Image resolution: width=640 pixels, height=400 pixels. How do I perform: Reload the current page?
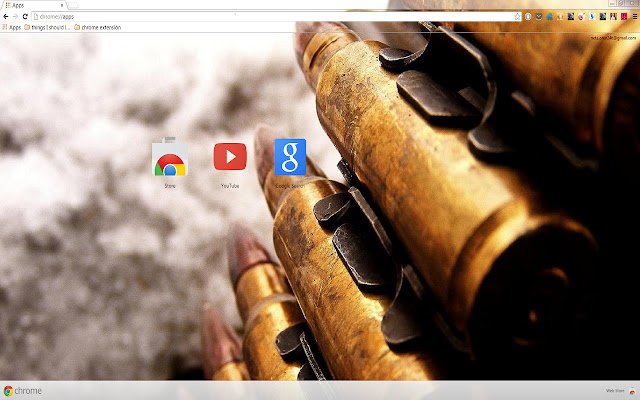tap(25, 16)
